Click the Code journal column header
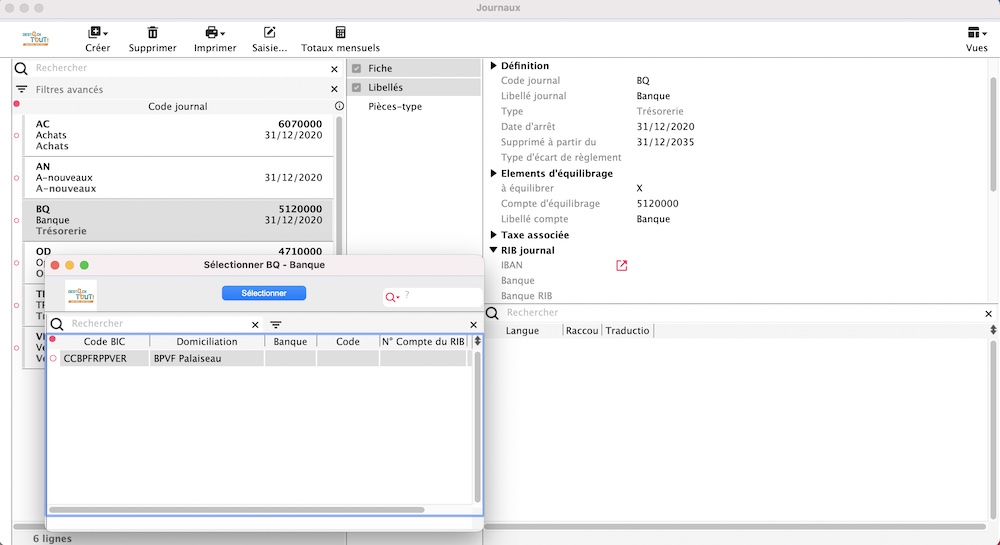Viewport: 1000px width, 545px height. (x=178, y=106)
